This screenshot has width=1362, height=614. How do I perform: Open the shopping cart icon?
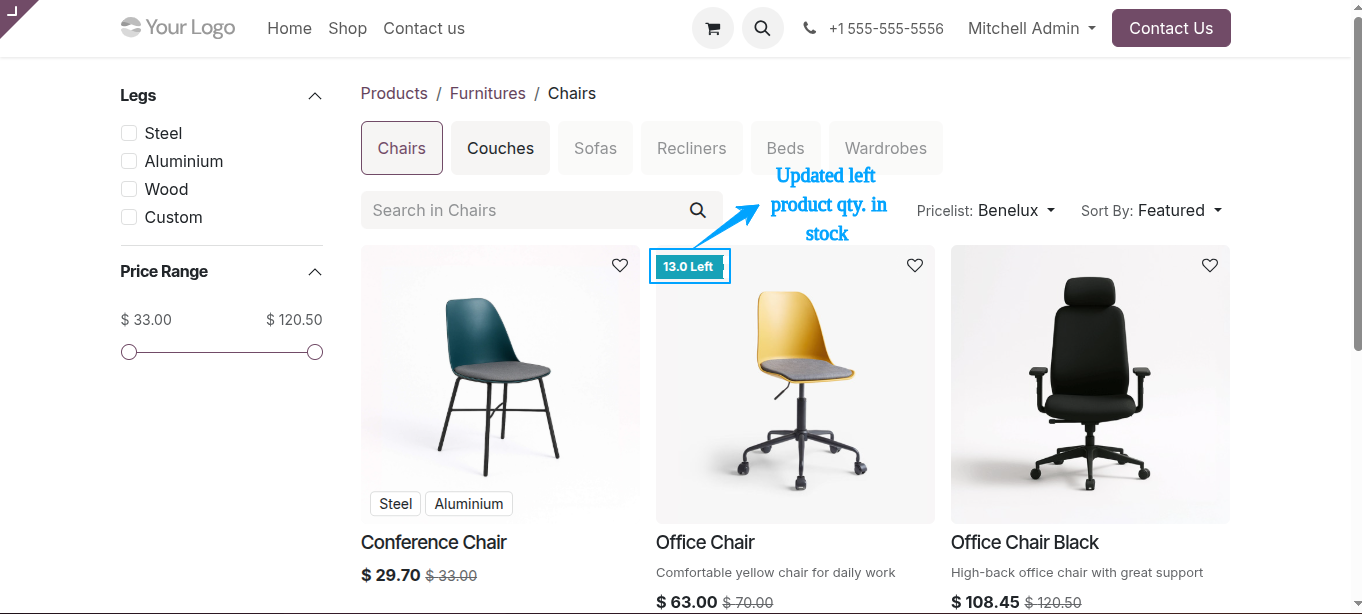tap(713, 28)
